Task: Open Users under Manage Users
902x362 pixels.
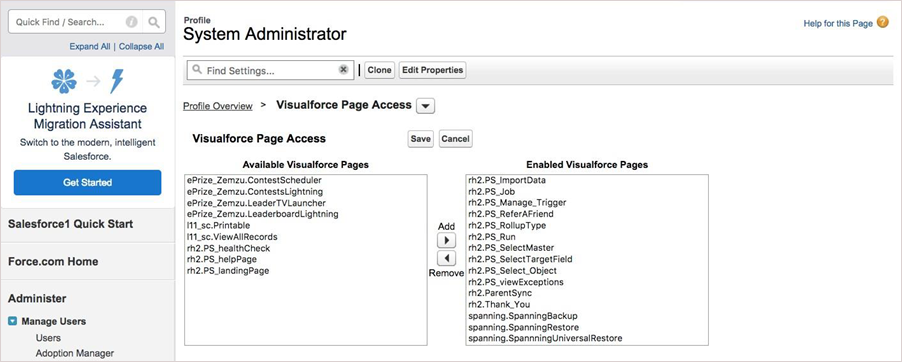Action: click(x=48, y=338)
